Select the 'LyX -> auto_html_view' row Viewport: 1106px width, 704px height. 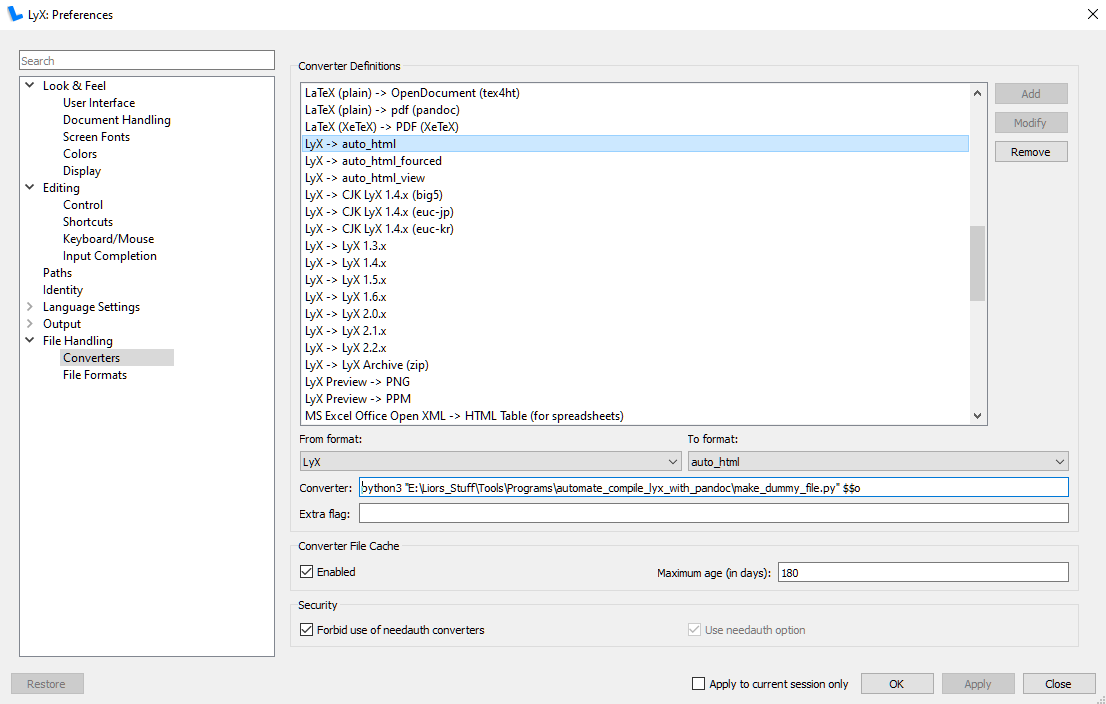[635, 178]
